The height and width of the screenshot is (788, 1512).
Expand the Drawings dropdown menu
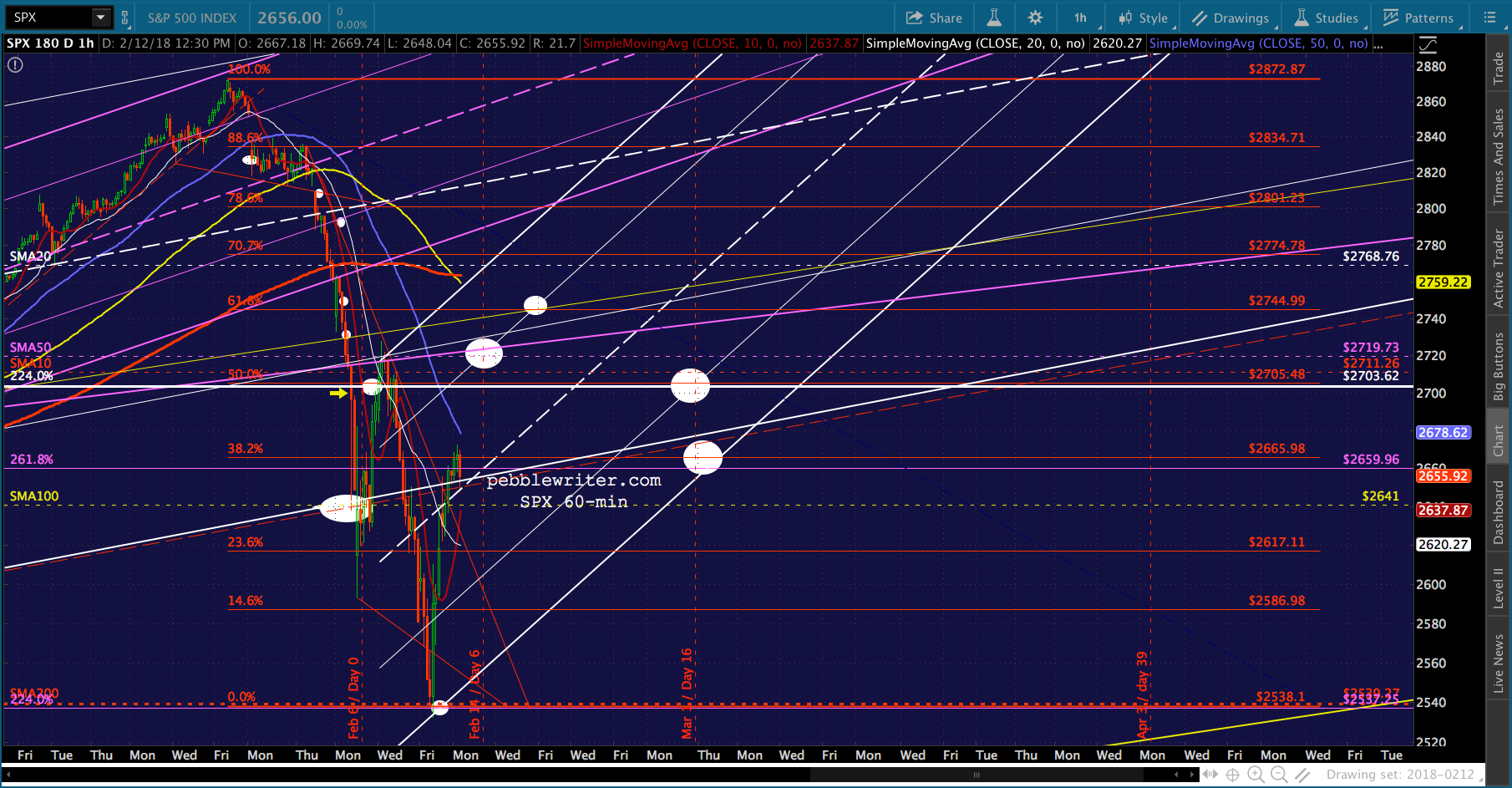(1230, 18)
